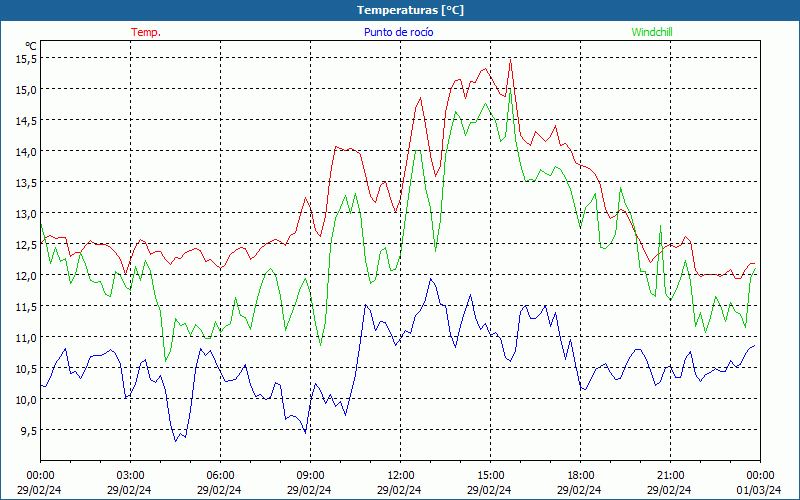The width and height of the screenshot is (800, 500).
Task: Select the green Windchill legend label
Action: tap(652, 32)
